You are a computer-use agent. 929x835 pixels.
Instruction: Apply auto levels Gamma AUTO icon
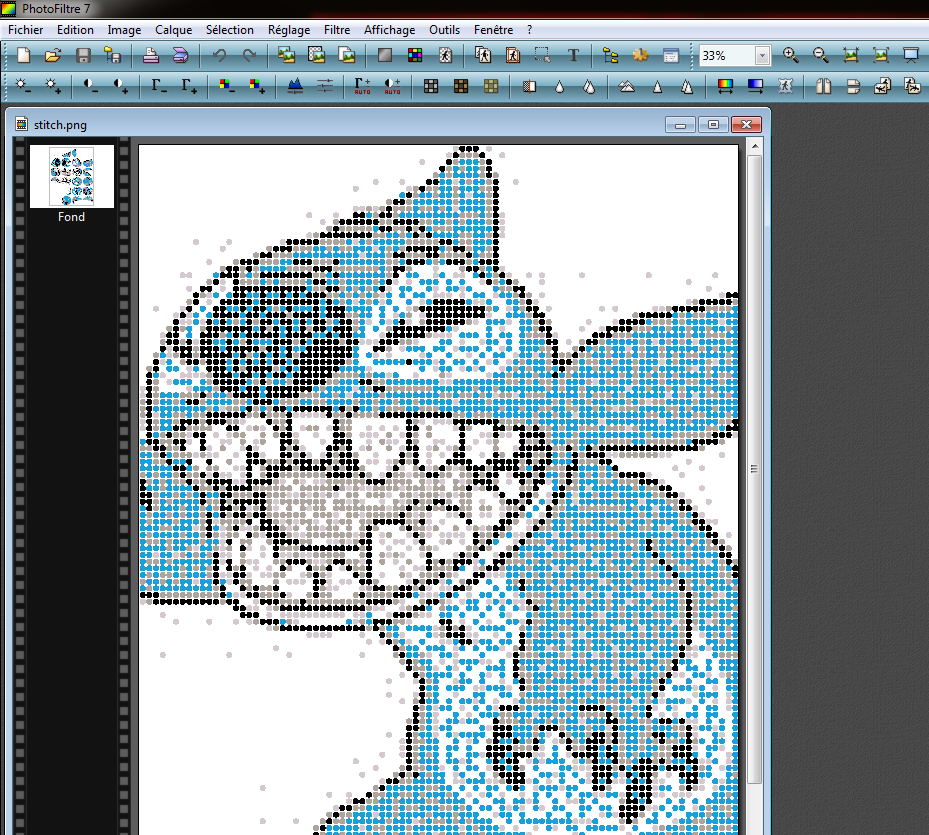pos(362,87)
